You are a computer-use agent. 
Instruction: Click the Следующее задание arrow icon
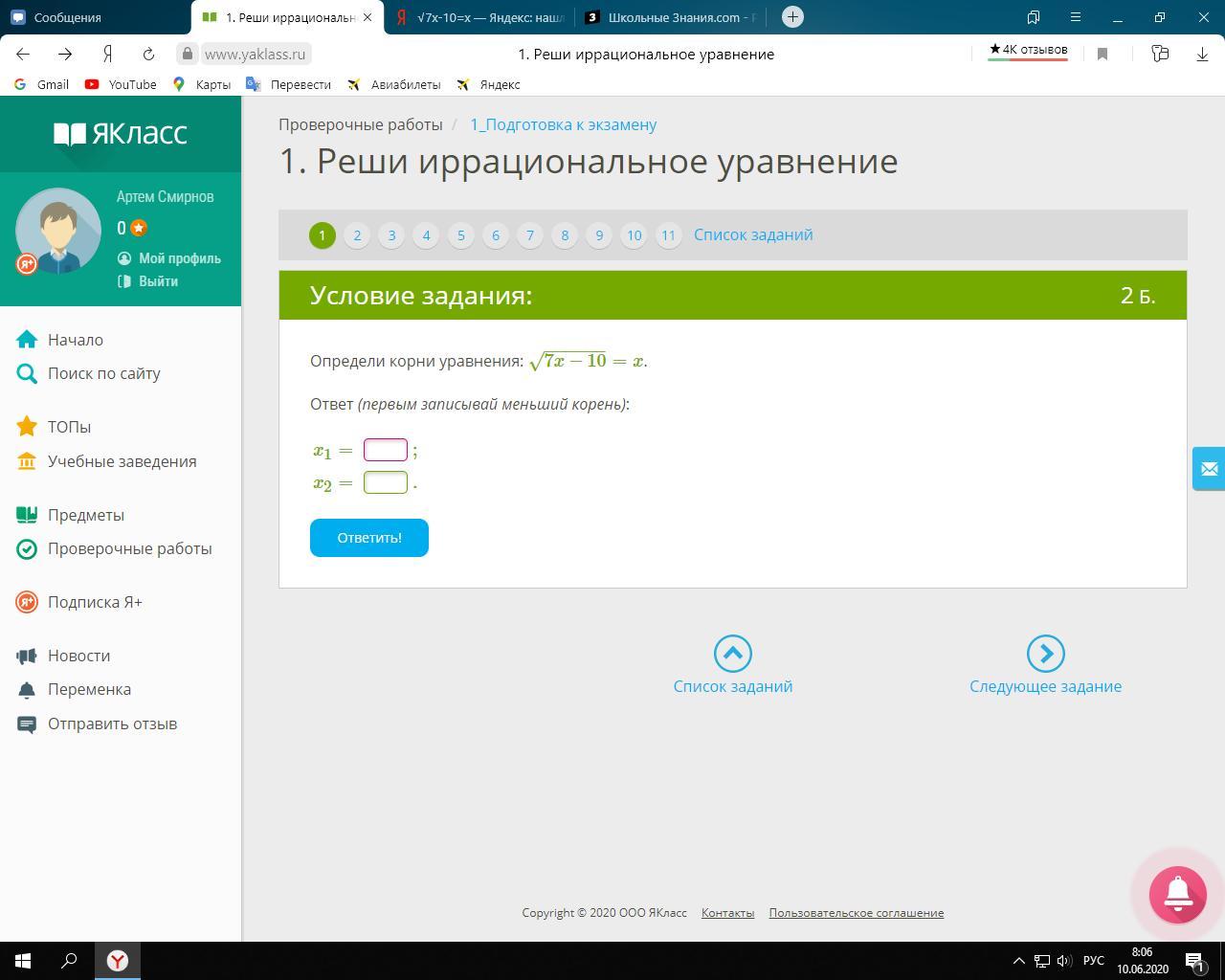pos(1046,654)
